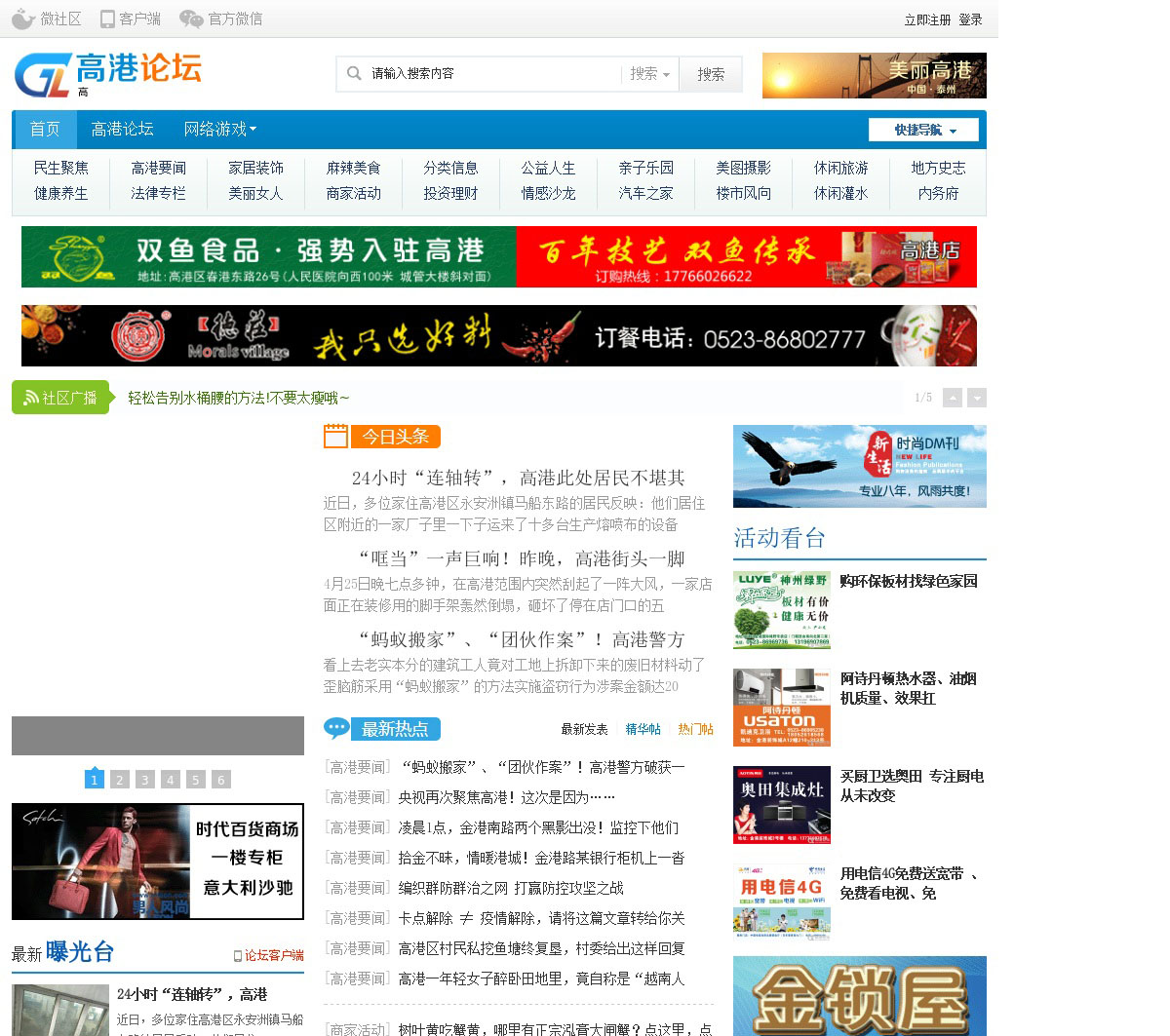
Task: Open 高港要闻 category in nav
Action: [158, 168]
